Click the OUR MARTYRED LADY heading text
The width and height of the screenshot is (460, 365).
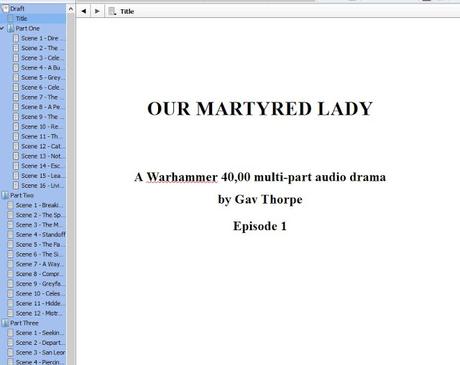click(x=260, y=109)
